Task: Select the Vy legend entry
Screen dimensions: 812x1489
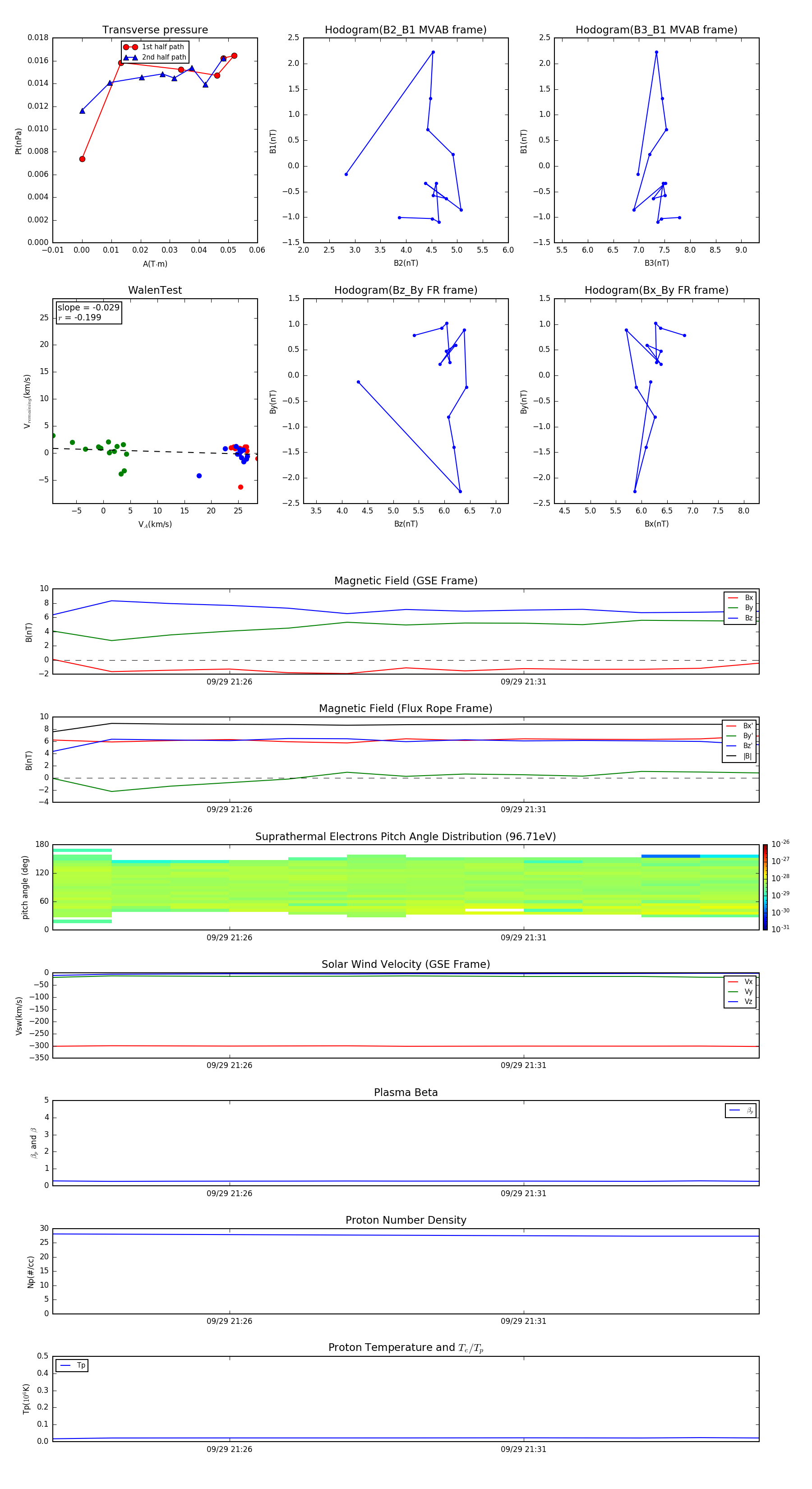Action: 740,991
